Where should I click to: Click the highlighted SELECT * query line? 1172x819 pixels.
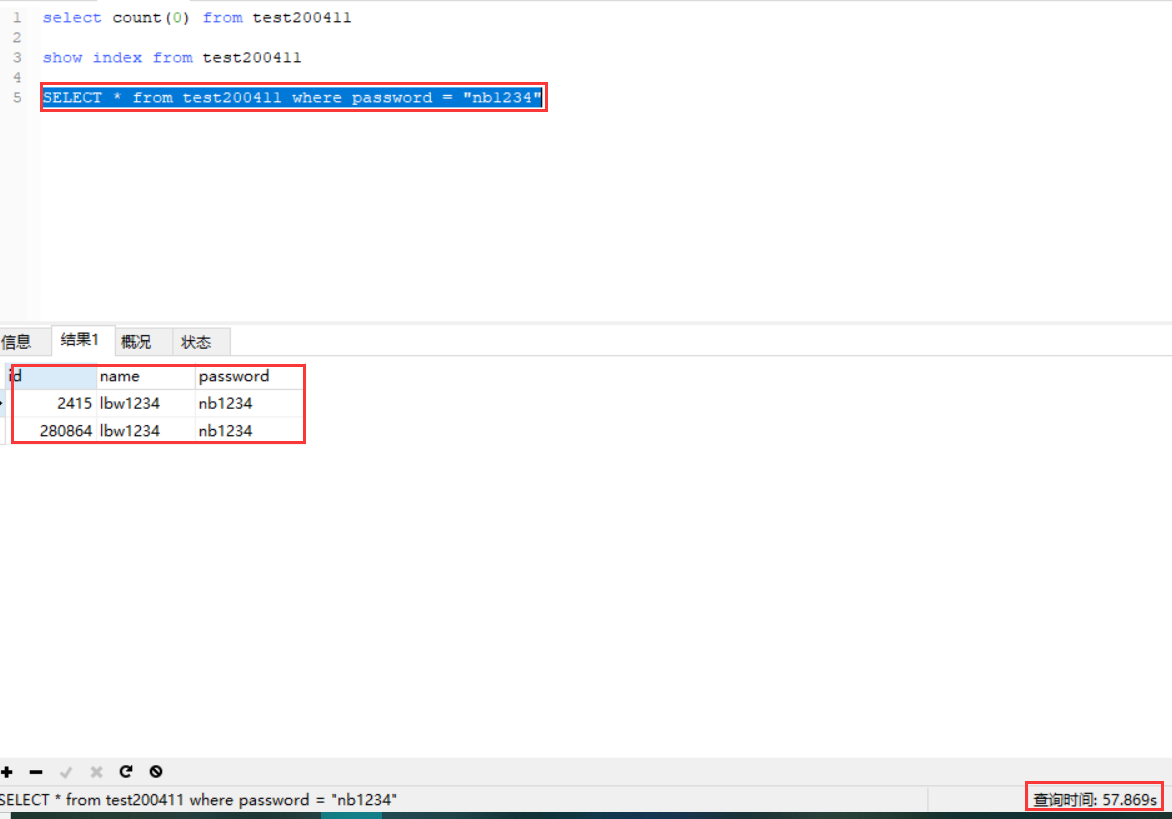coord(292,97)
